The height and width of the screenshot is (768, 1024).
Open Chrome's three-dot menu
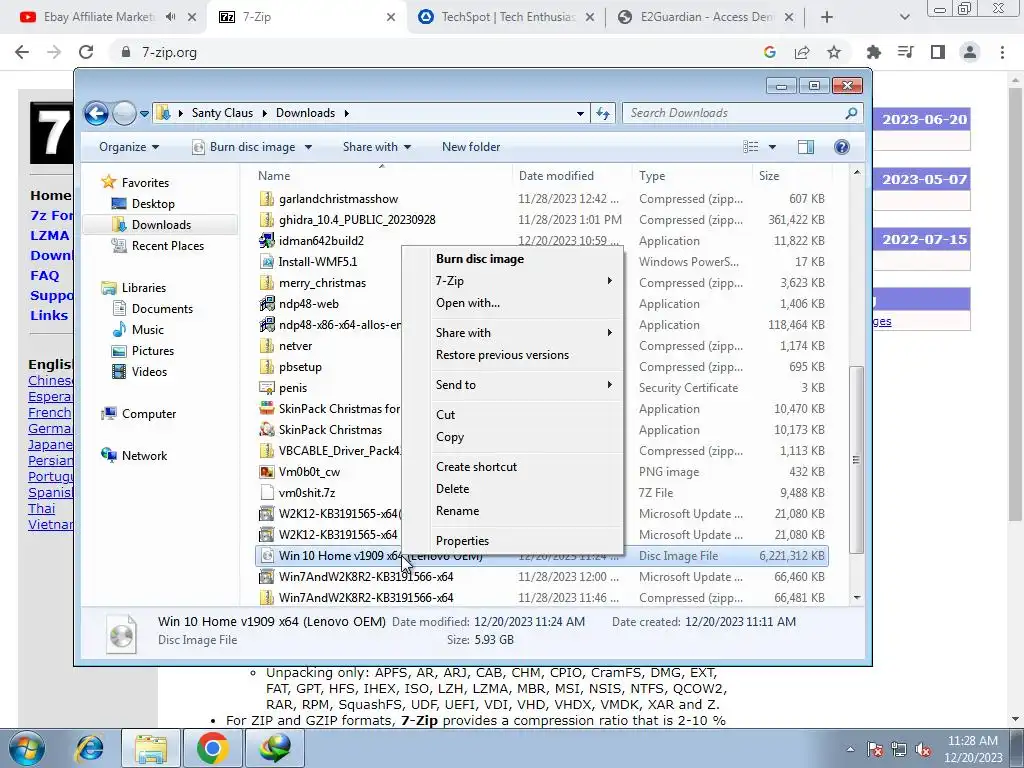pyautogui.click(x=1002, y=52)
